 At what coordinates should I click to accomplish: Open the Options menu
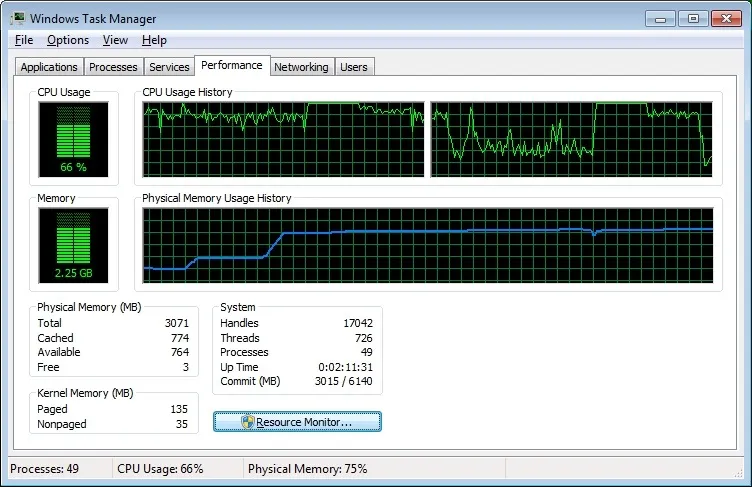68,40
